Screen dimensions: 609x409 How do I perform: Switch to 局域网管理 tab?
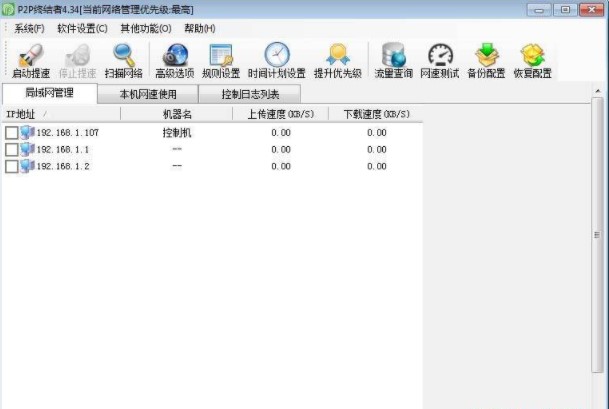pyautogui.click(x=49, y=93)
